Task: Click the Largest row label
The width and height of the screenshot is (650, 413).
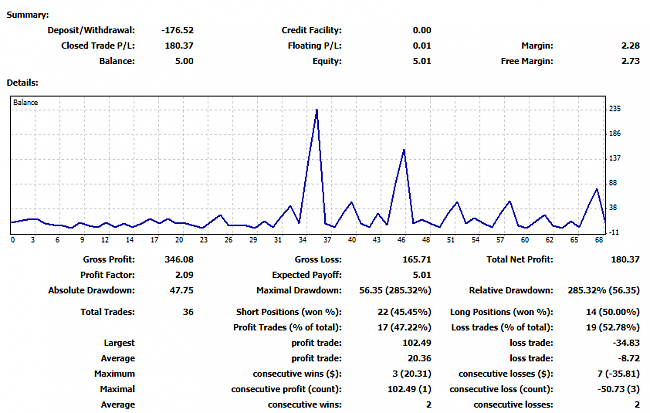Action: [119, 343]
